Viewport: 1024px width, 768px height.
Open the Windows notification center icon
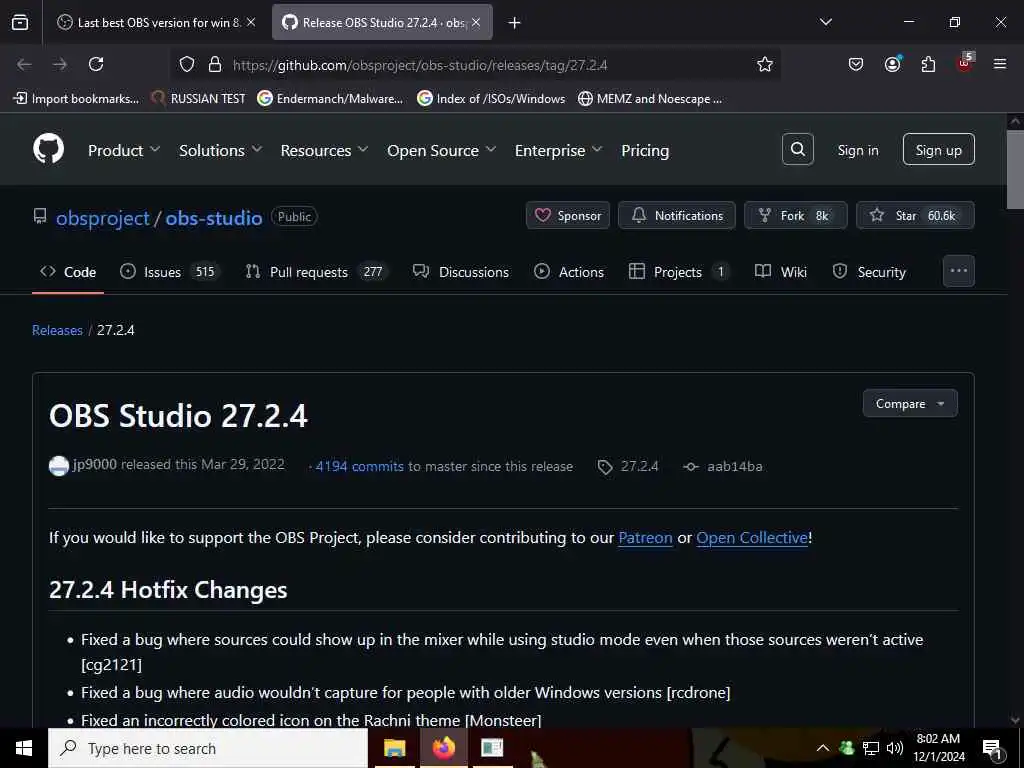[992, 749]
